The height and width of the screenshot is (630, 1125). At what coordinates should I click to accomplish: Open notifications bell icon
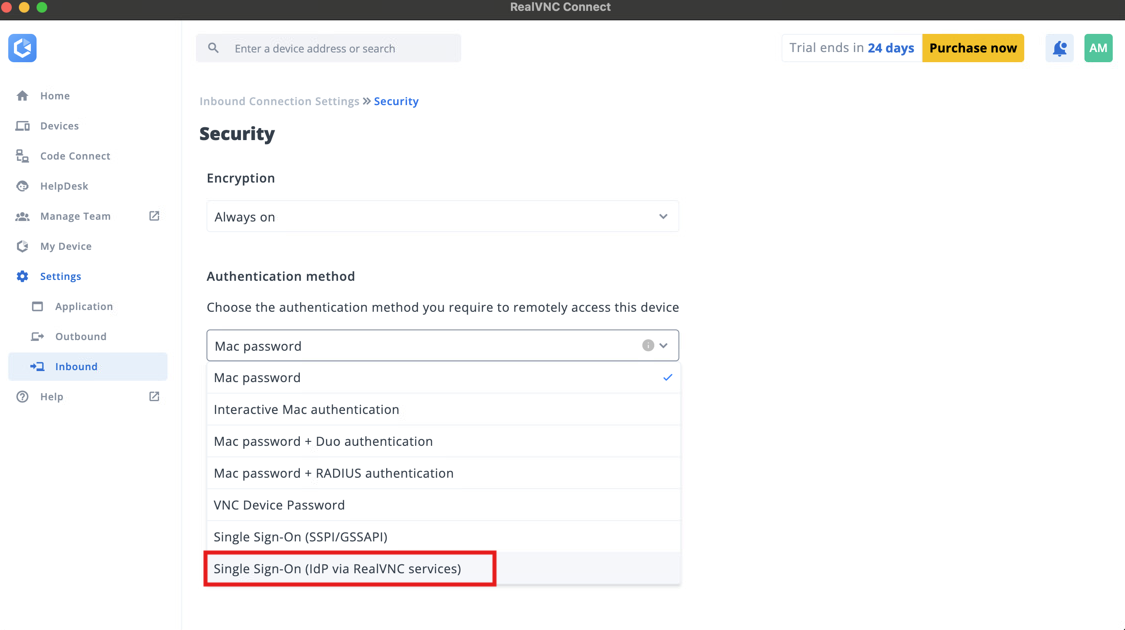click(x=1059, y=48)
